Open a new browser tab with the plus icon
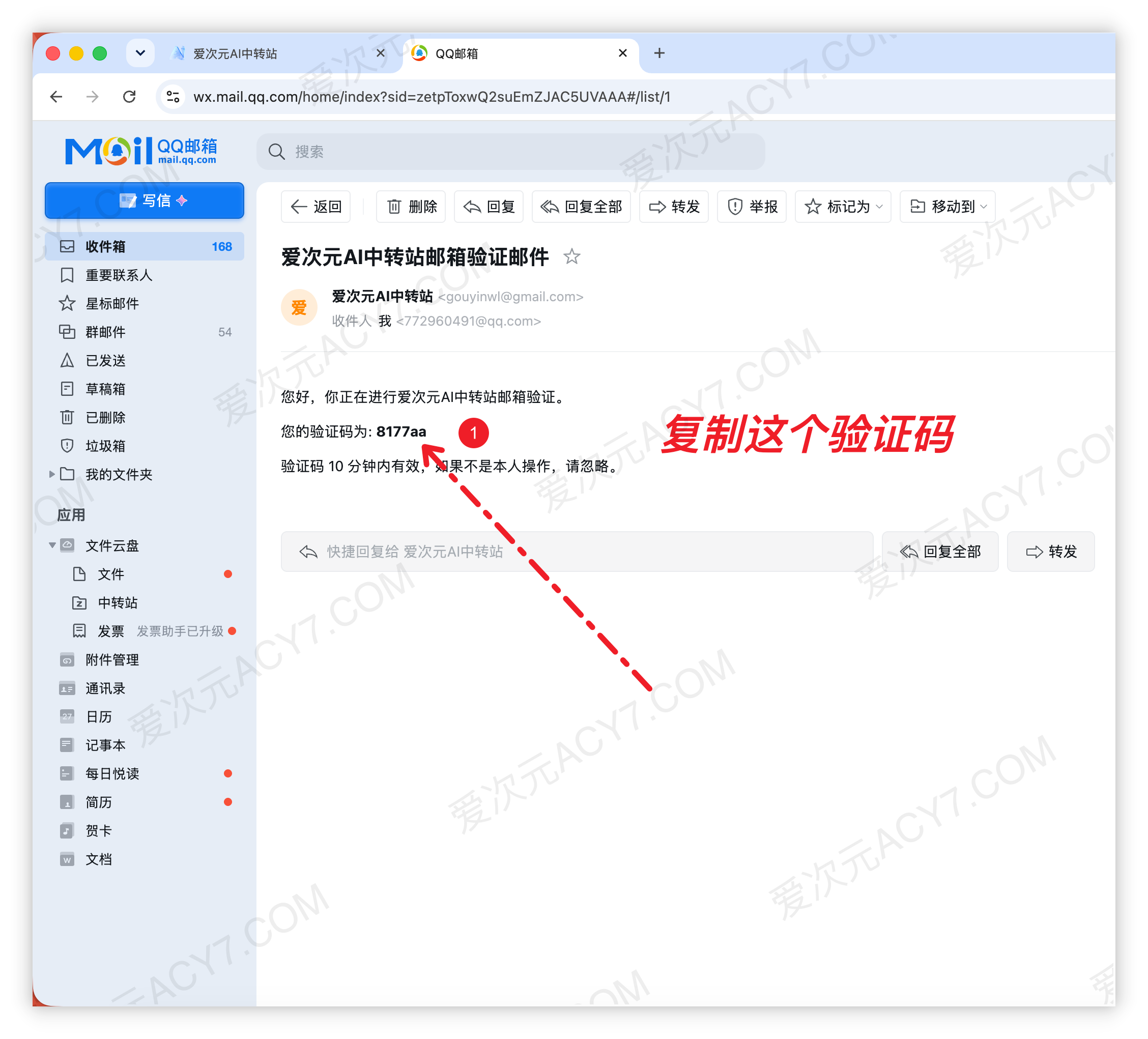This screenshot has height=1039, width=1148. pyautogui.click(x=659, y=53)
